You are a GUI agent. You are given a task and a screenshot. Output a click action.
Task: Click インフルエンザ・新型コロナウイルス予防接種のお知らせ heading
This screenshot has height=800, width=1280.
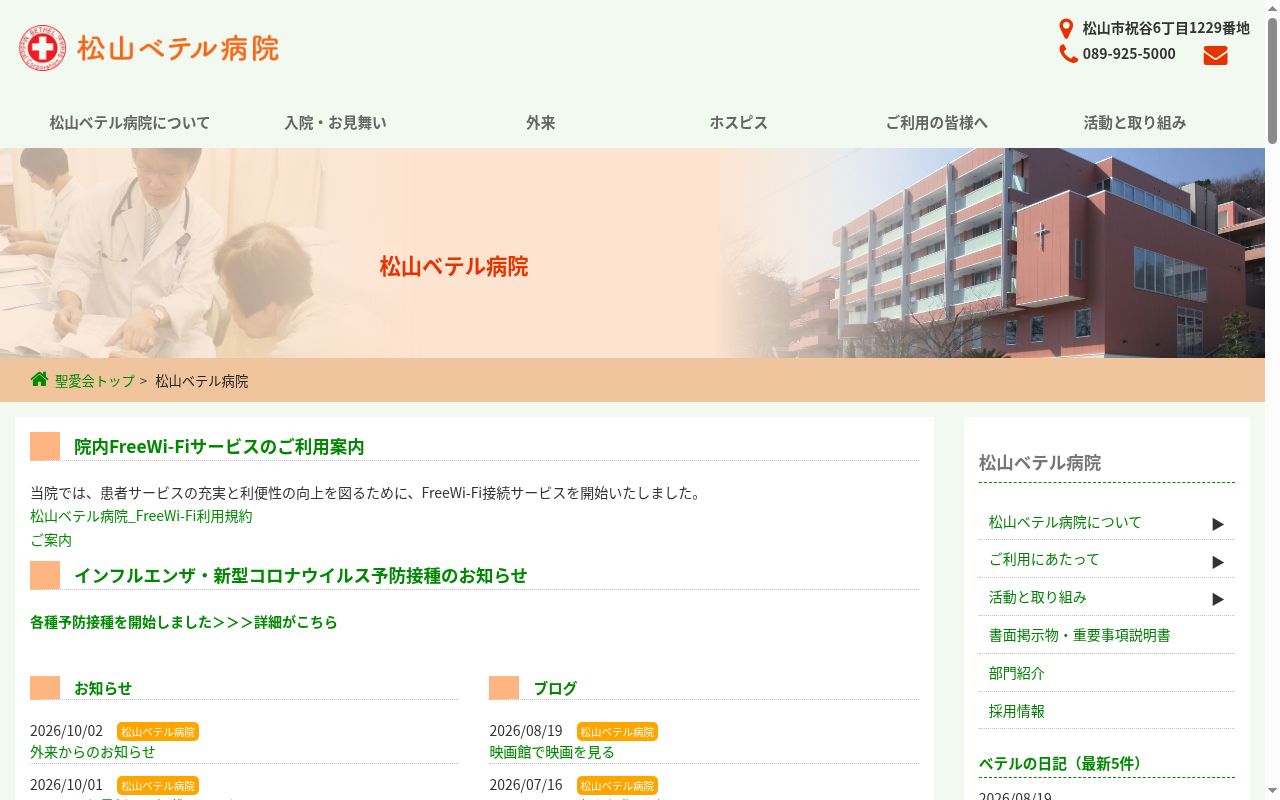[300, 575]
